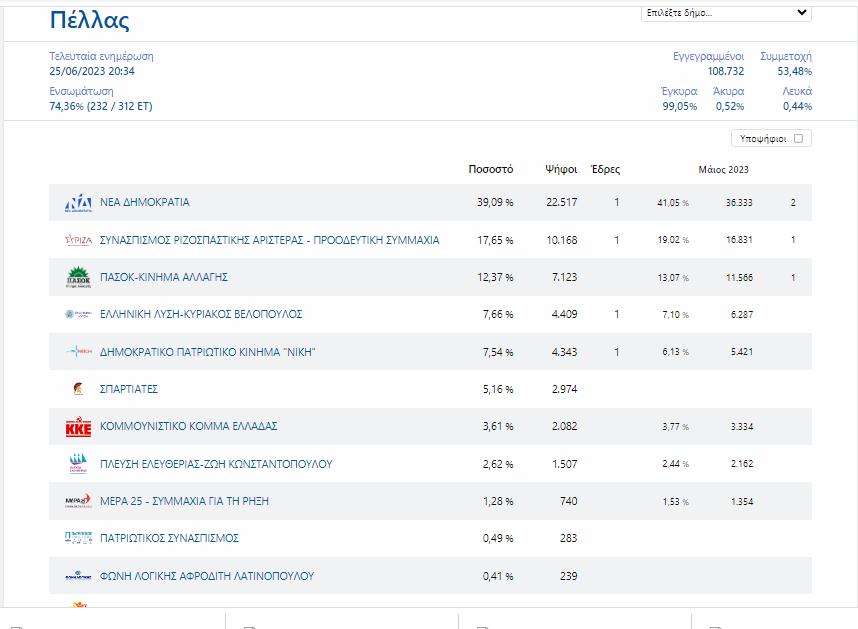Screen dimensions: 858x629
Task: Click the Λευκά label
Action: [797, 91]
